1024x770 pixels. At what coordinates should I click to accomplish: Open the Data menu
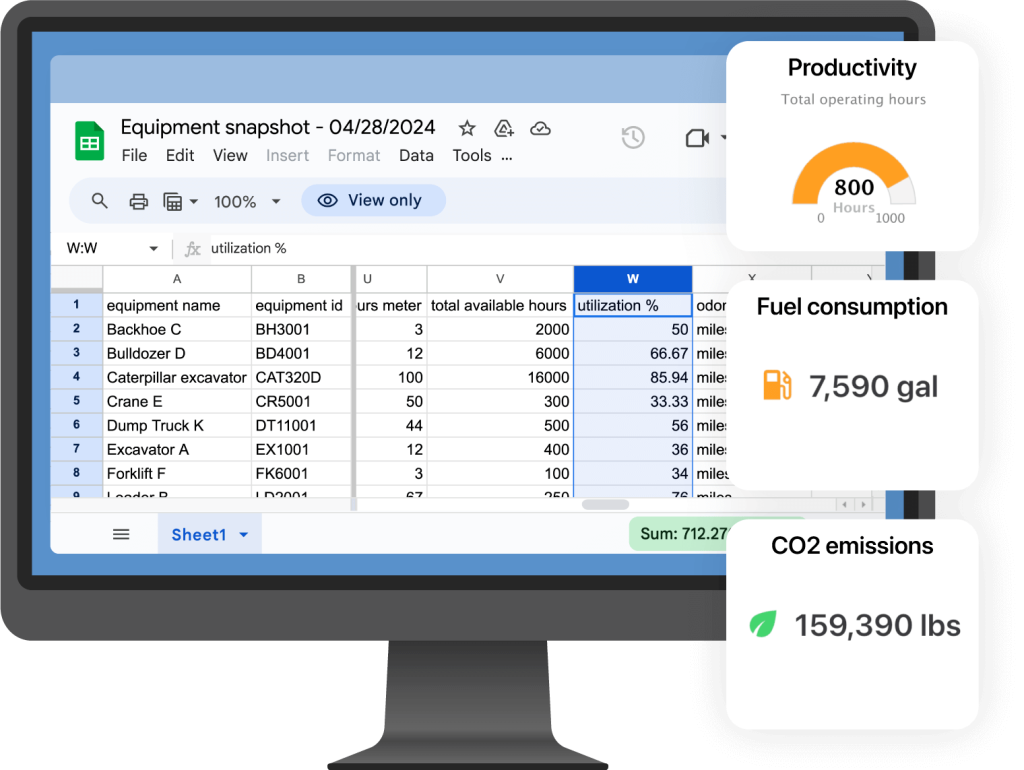pos(416,155)
